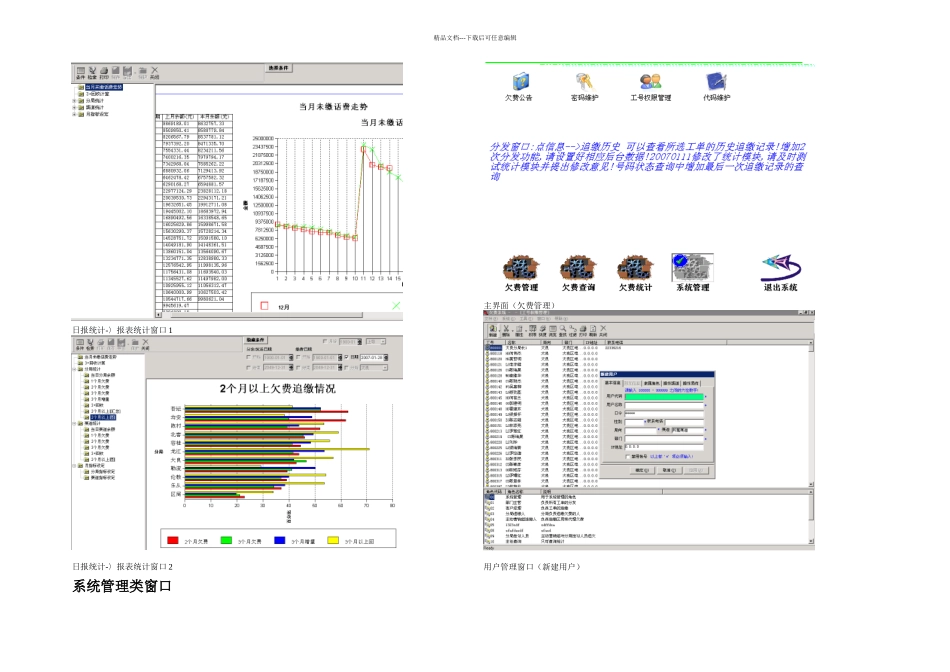Viewport: 950px width, 672px height.
Task: Click 隐藏条件 button in 报表统计窗口2
Action: pyautogui.click(x=256, y=340)
